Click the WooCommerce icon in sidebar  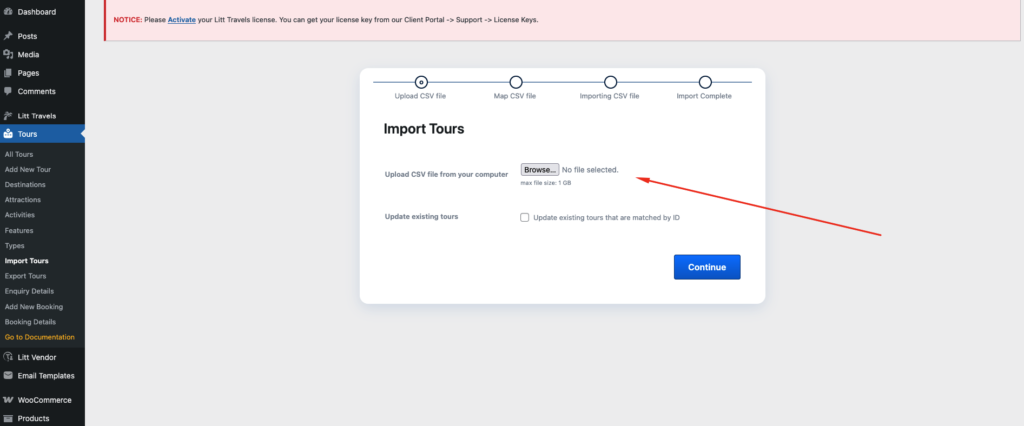9,400
